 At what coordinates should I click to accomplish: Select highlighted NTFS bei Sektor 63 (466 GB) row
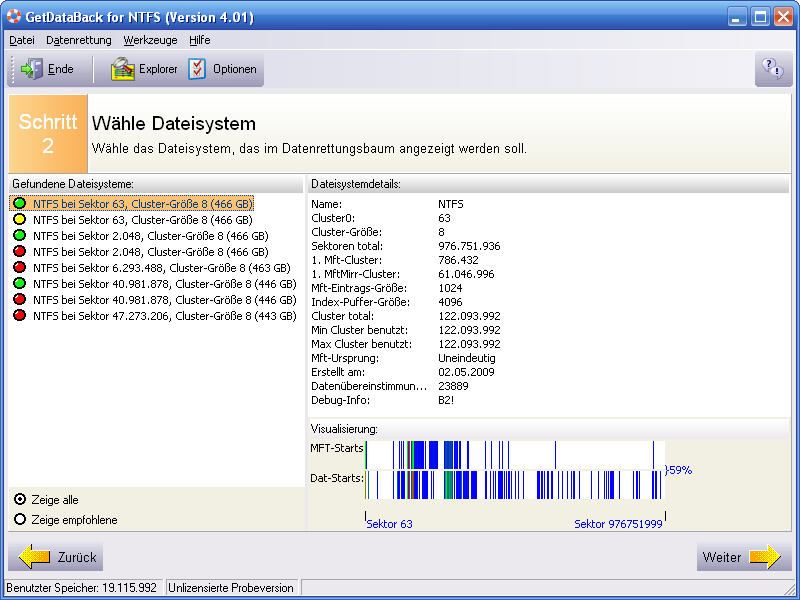pyautogui.click(x=143, y=204)
